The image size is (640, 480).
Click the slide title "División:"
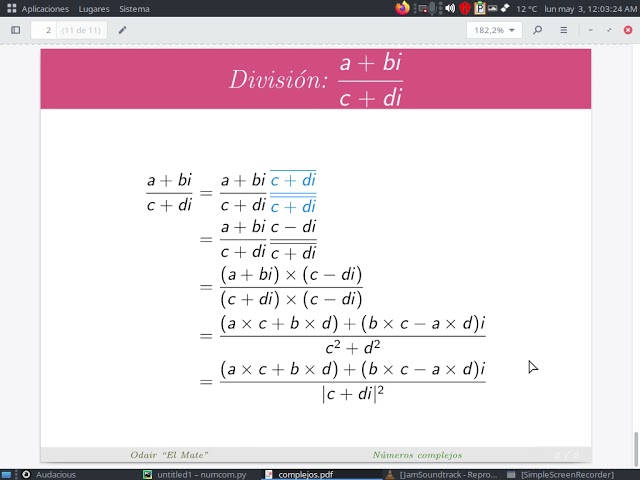(279, 79)
